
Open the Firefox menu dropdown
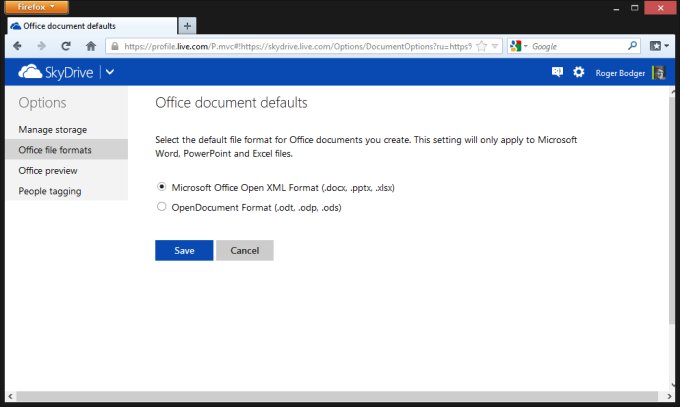coord(36,7)
